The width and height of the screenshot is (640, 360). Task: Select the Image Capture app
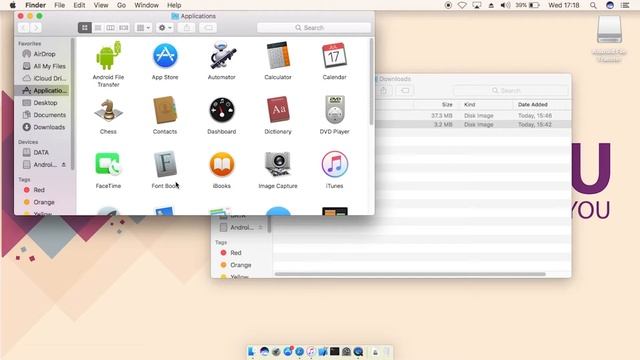(x=278, y=164)
